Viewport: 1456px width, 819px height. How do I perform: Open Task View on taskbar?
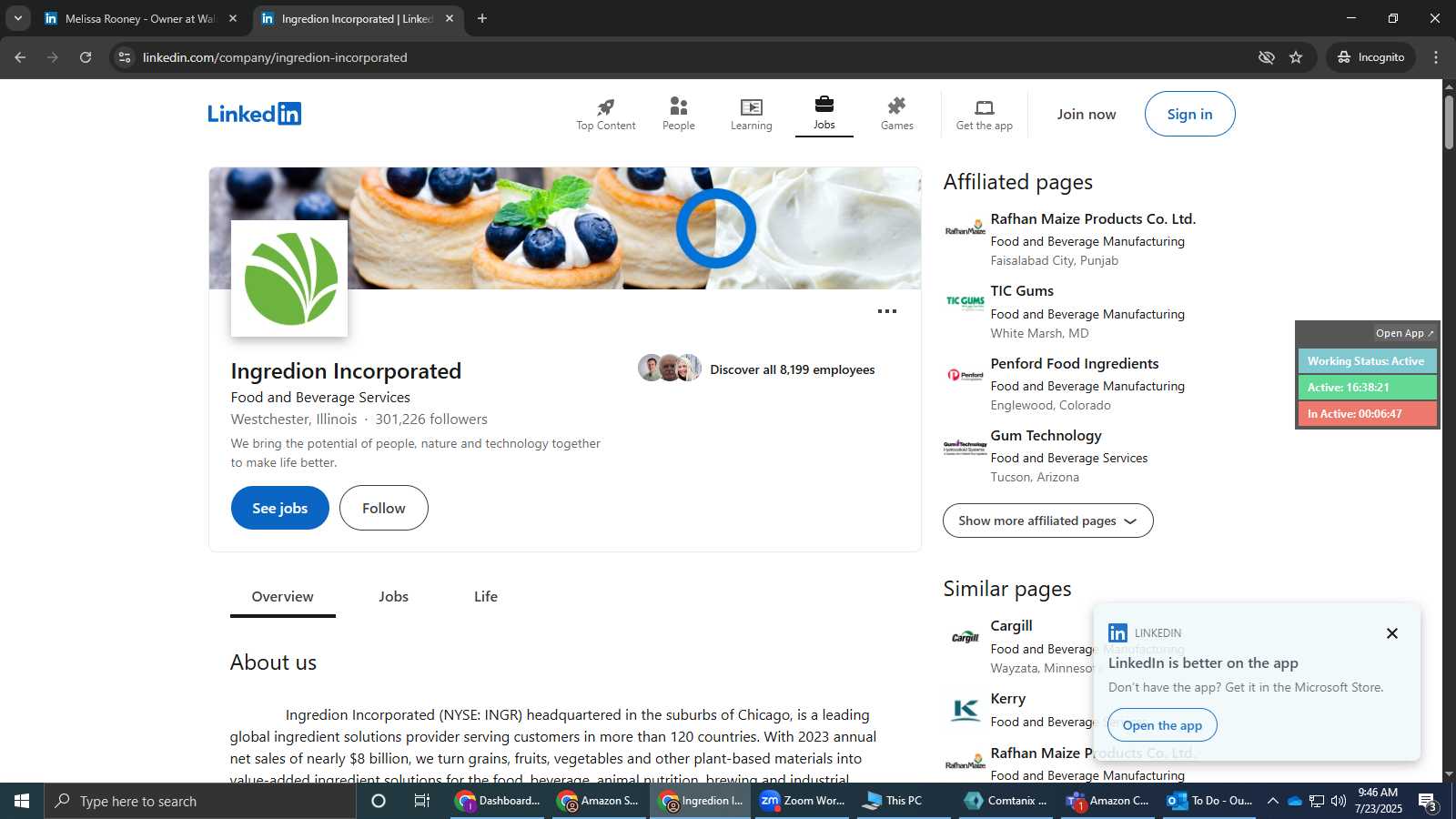tap(421, 801)
